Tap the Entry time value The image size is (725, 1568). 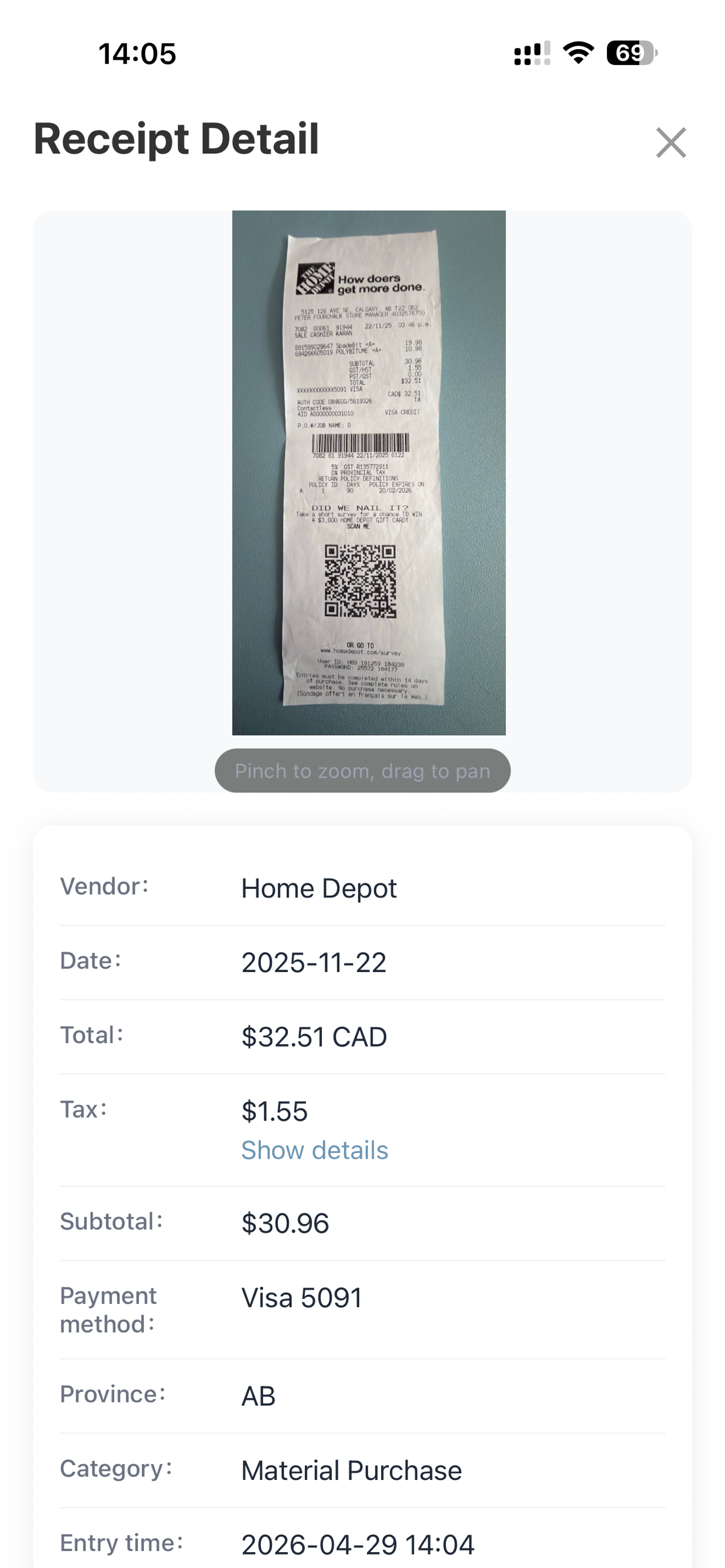(358, 1545)
